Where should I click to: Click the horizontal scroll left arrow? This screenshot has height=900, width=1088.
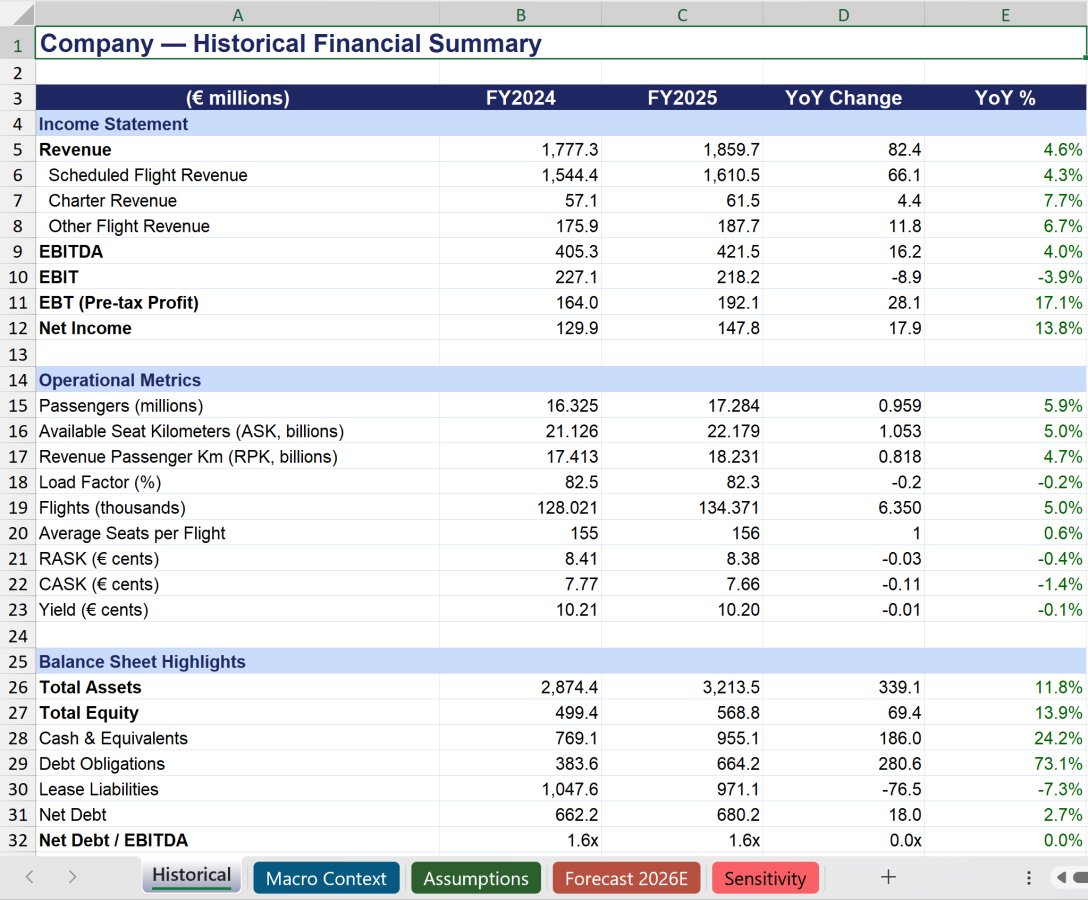pos(1061,877)
